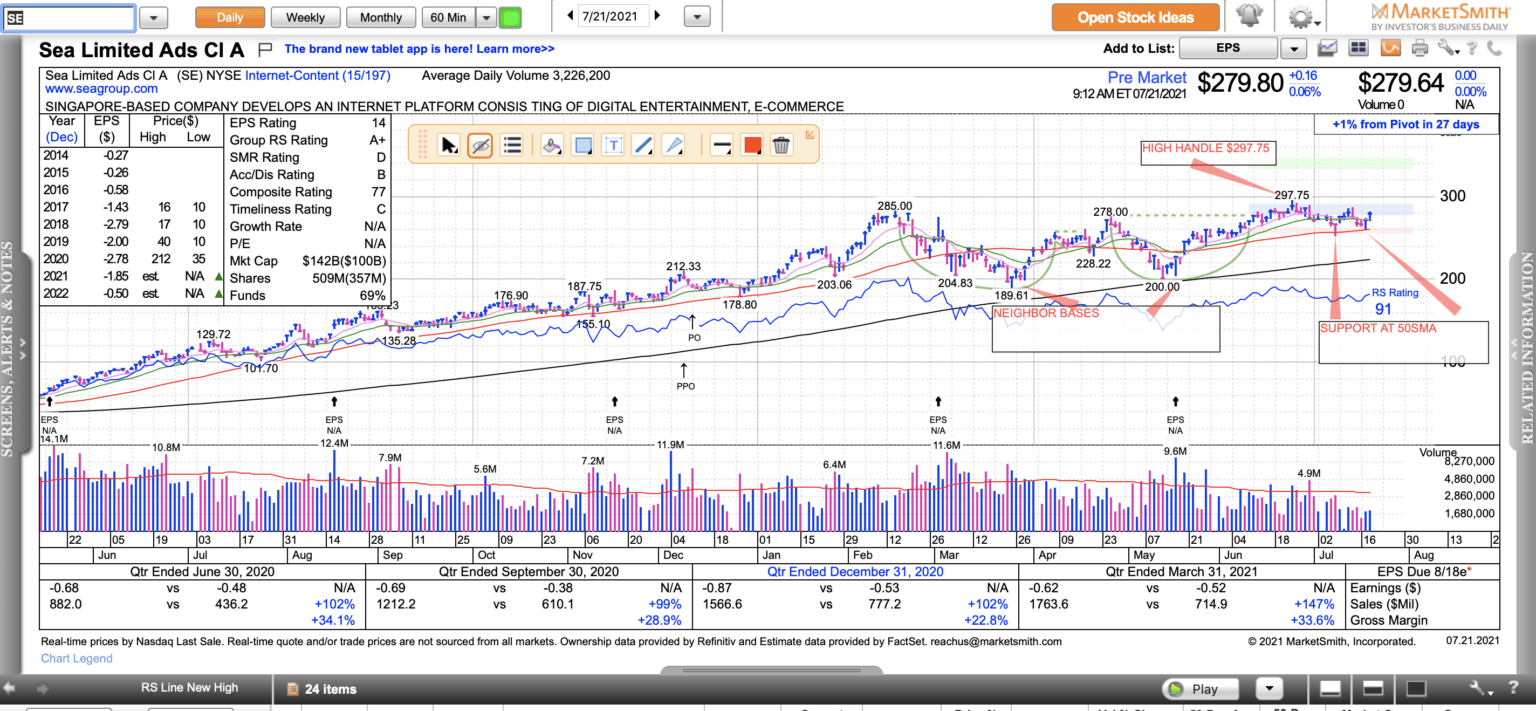Open the tablet app Learn more link
The height and width of the screenshot is (711, 1536).
(x=419, y=48)
